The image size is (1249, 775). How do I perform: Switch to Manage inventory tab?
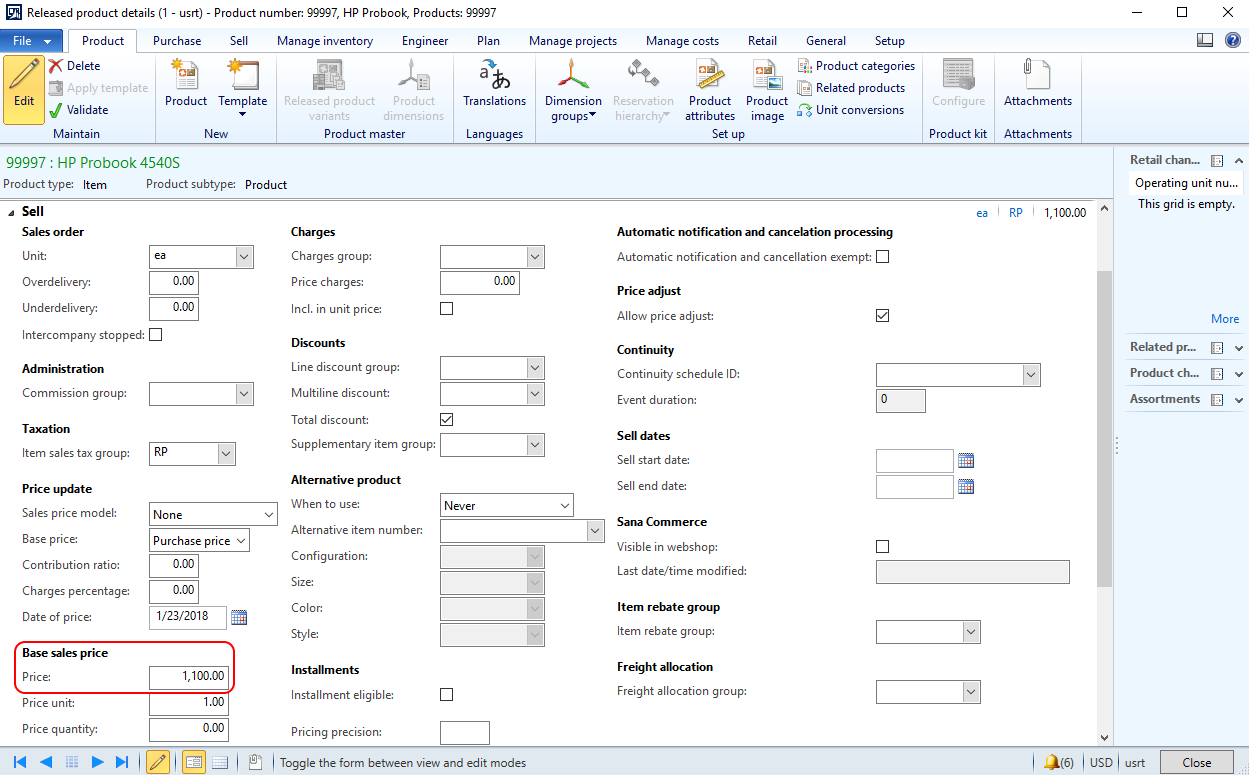[x=325, y=41]
